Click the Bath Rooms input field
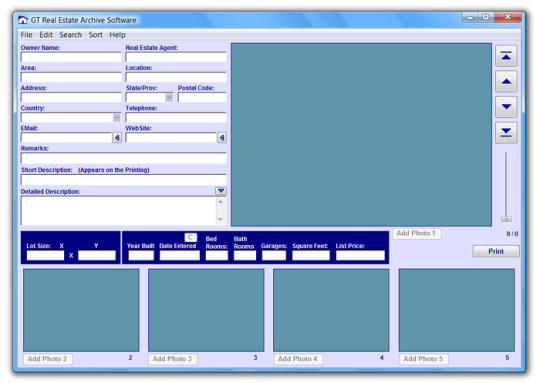 pos(245,256)
